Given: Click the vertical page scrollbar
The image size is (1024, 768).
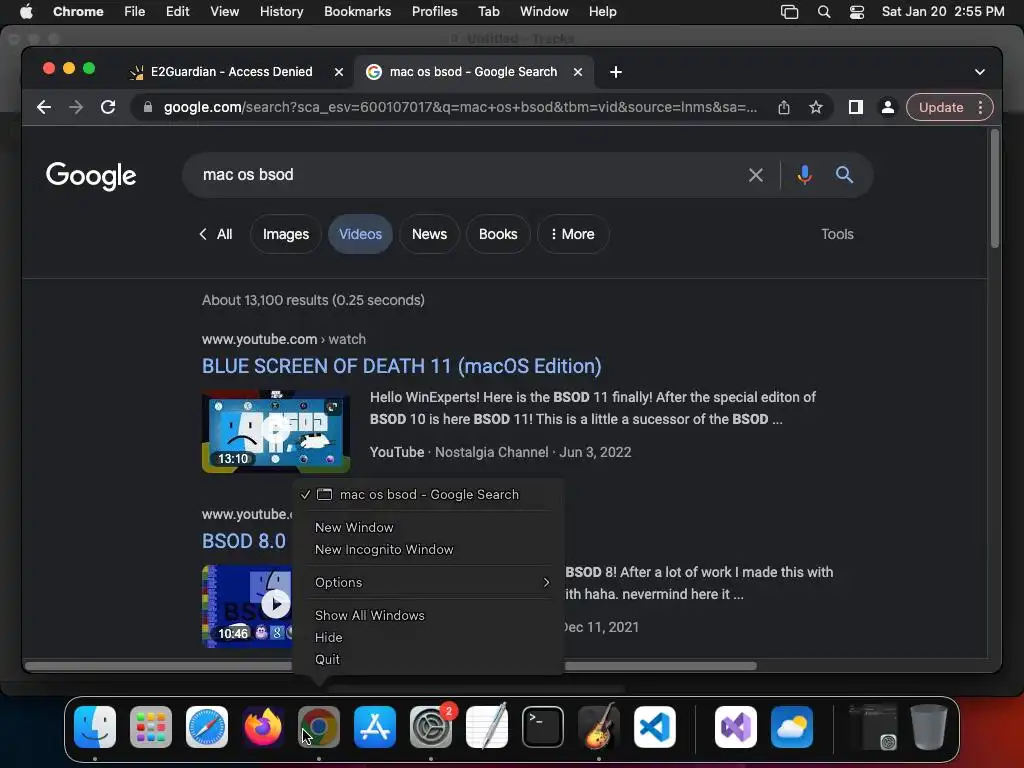Looking at the screenshot, I should click(995, 189).
